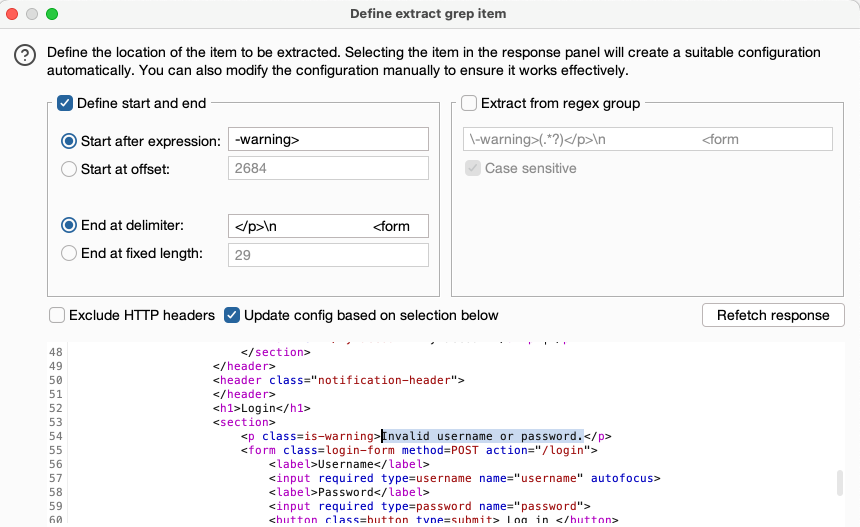860x527 pixels.
Task: Edit the Start after expression text field
Action: (328, 140)
